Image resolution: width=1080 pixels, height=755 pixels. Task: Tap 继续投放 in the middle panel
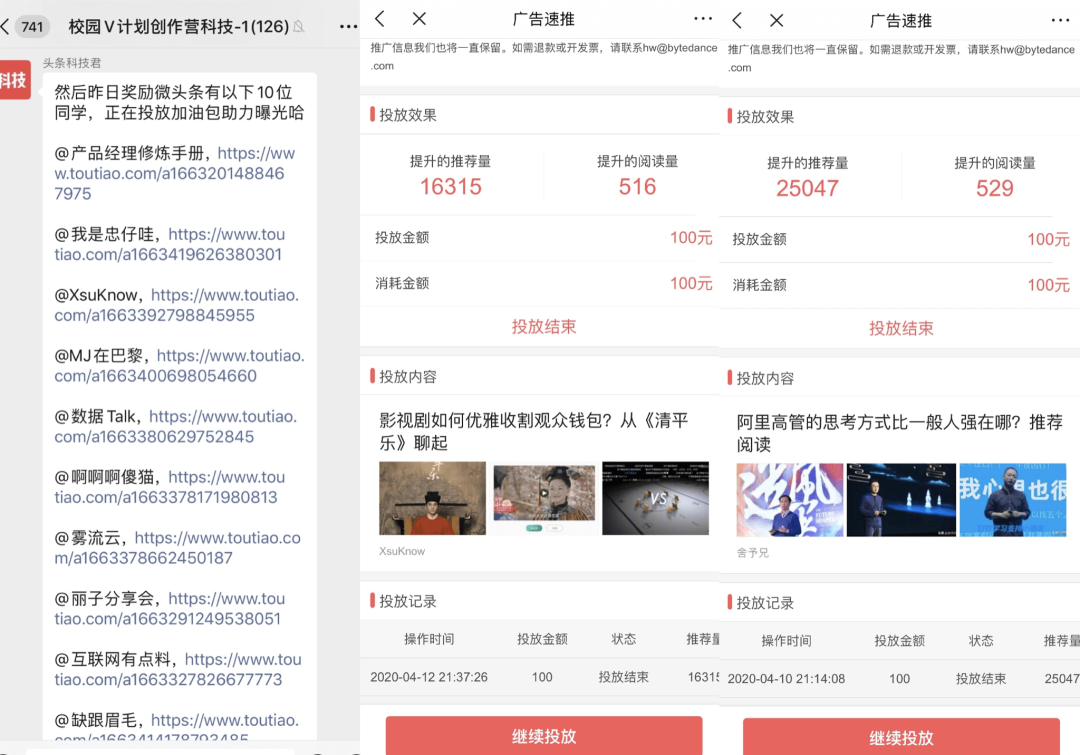pyautogui.click(x=543, y=736)
